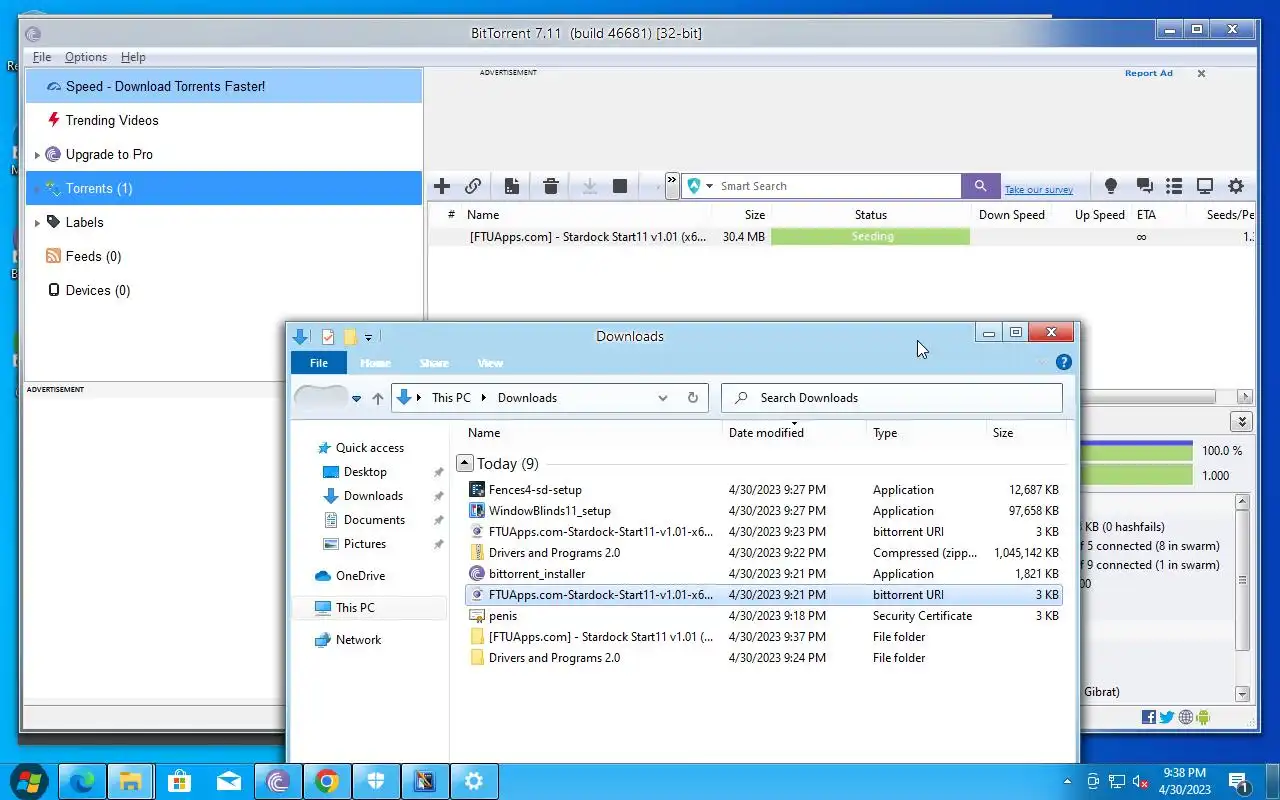Click the Seeding progress bar

[x=870, y=237]
